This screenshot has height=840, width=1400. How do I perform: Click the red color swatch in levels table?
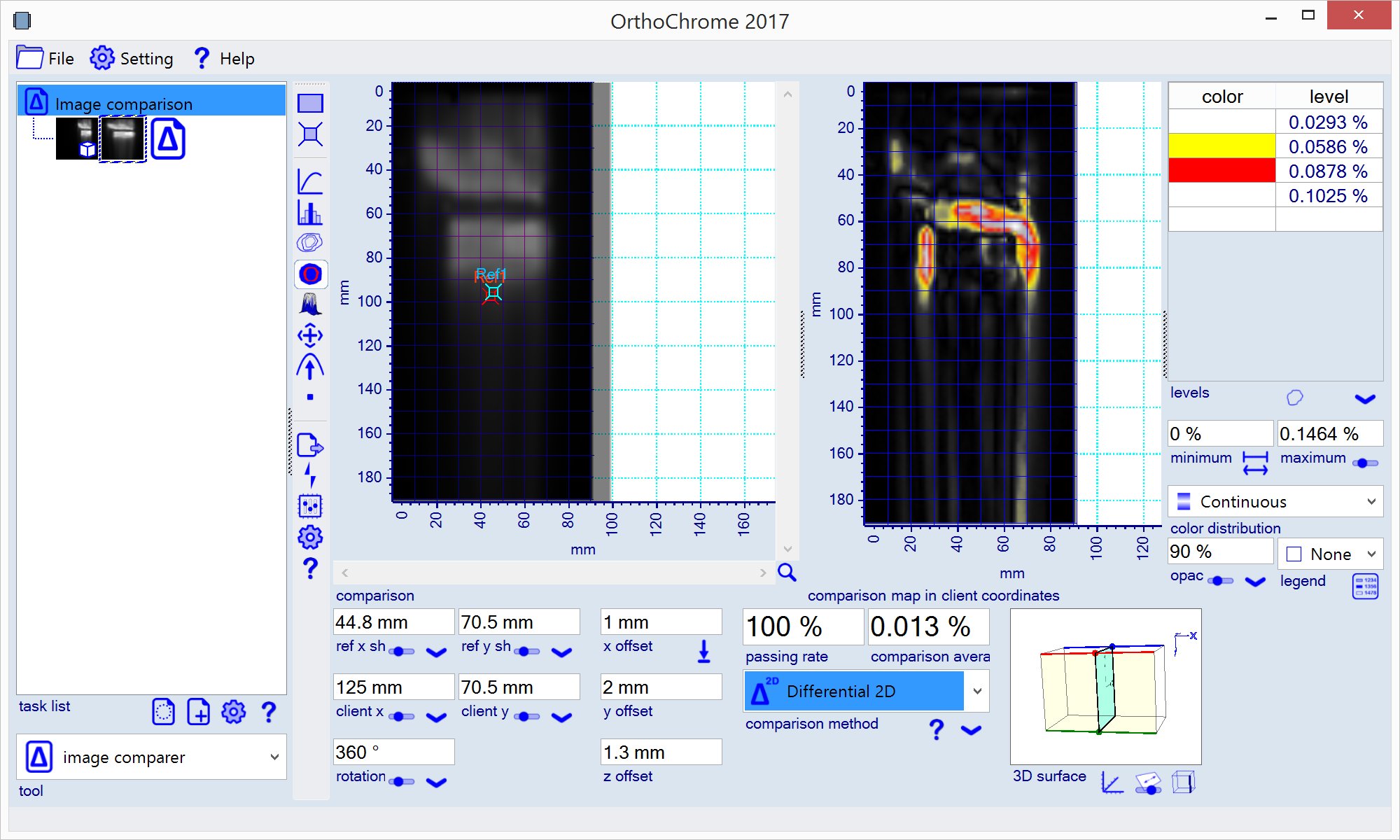(x=1221, y=171)
